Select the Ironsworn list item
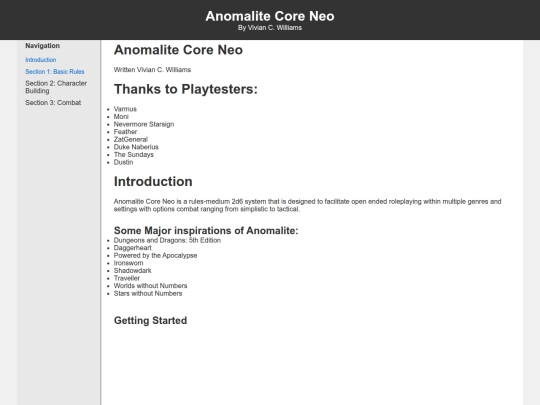Viewport: 540px width, 405px height. [128, 263]
